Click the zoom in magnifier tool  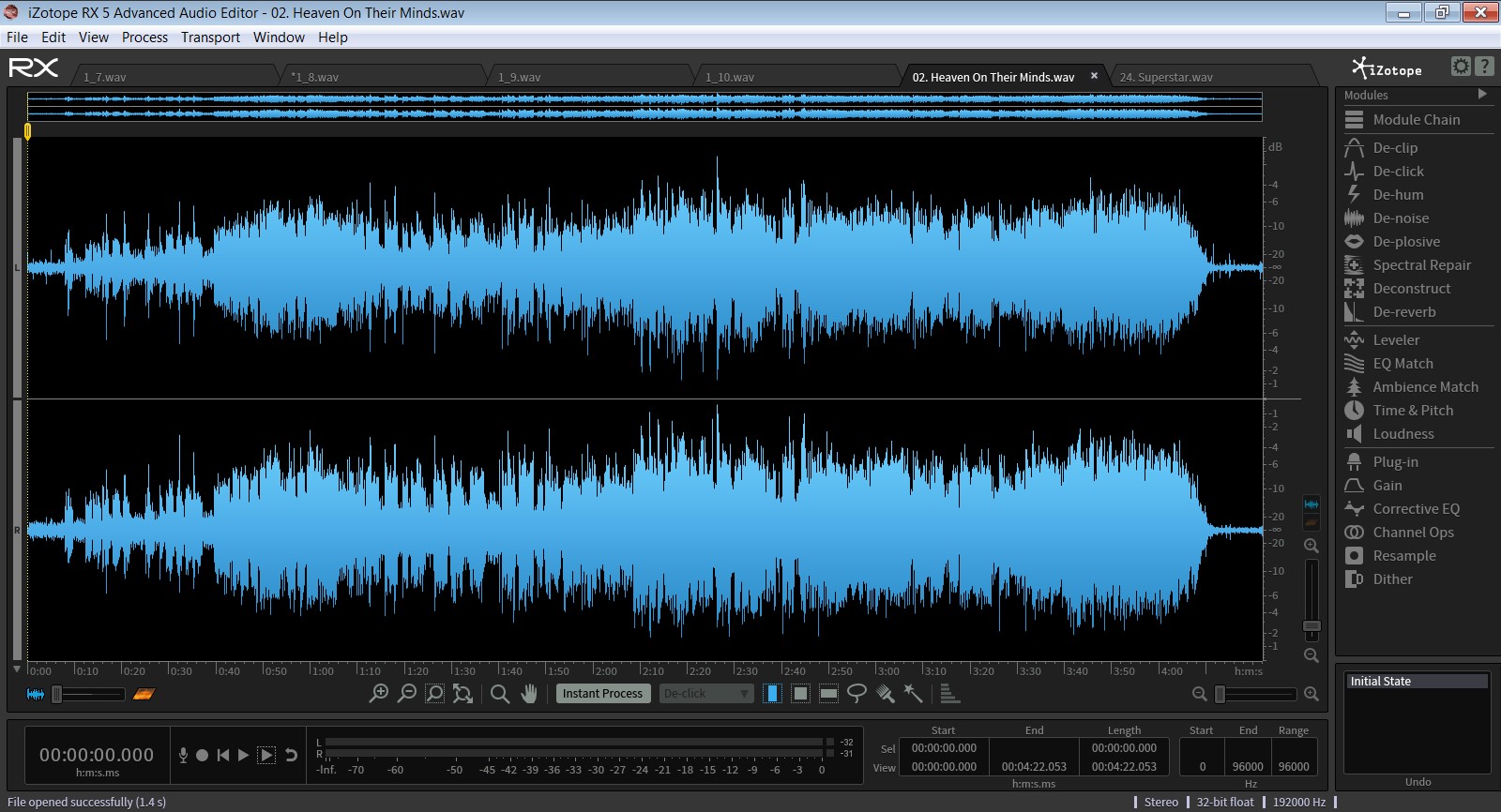(378, 694)
